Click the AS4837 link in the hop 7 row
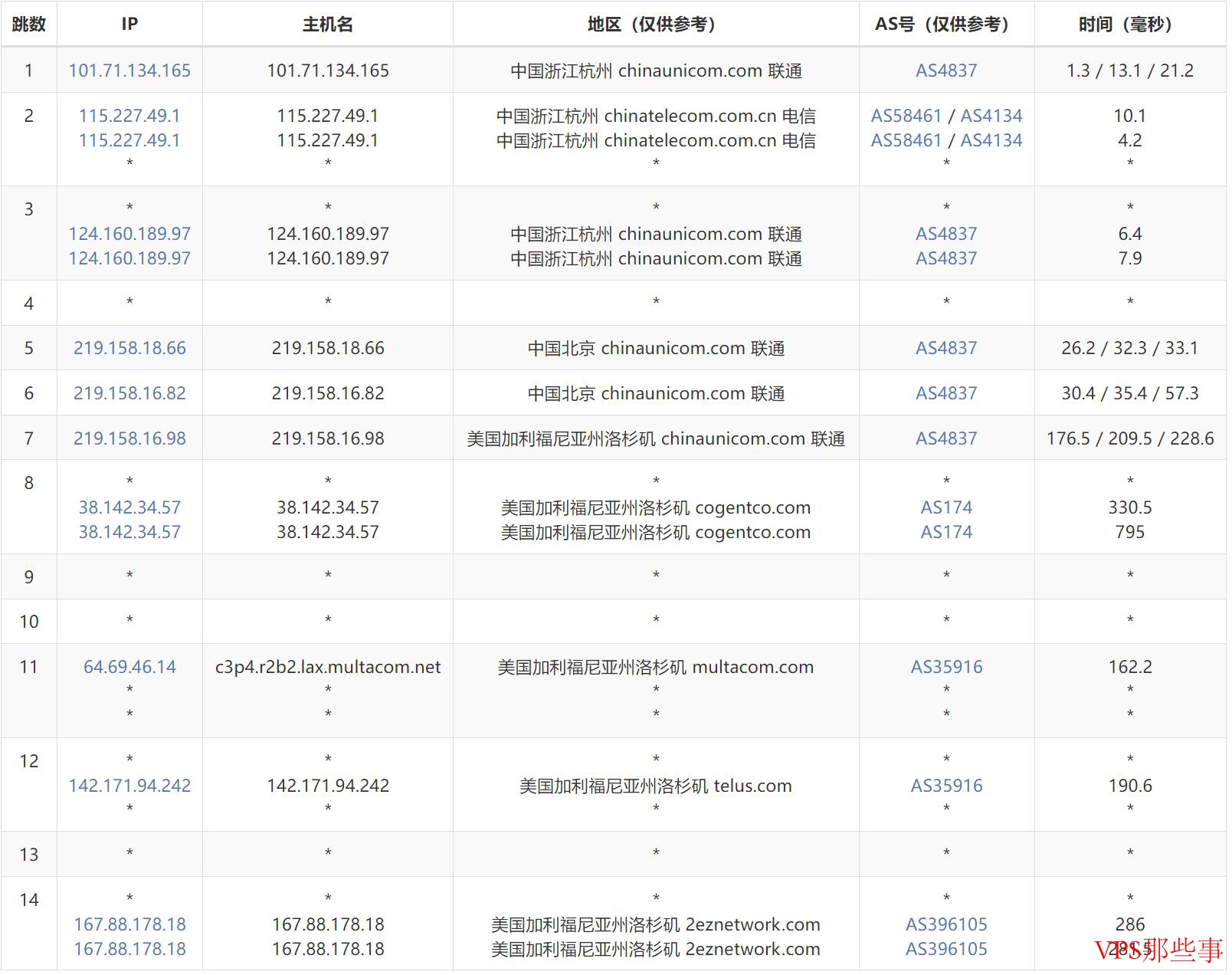The width and height of the screenshot is (1232, 975). 946,438
